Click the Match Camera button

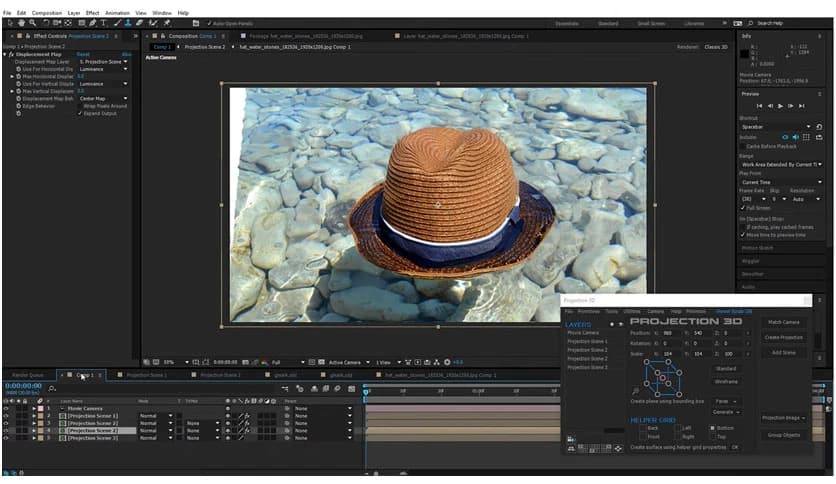[783, 322]
